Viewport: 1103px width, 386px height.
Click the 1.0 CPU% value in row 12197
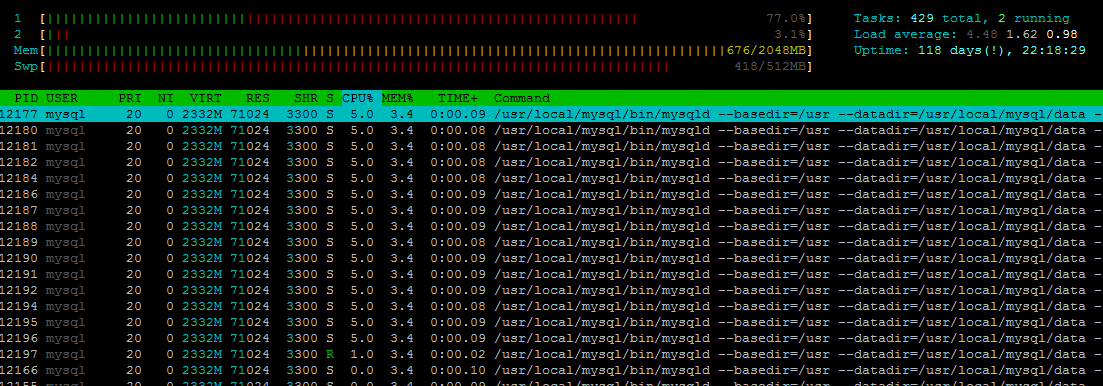coord(362,354)
